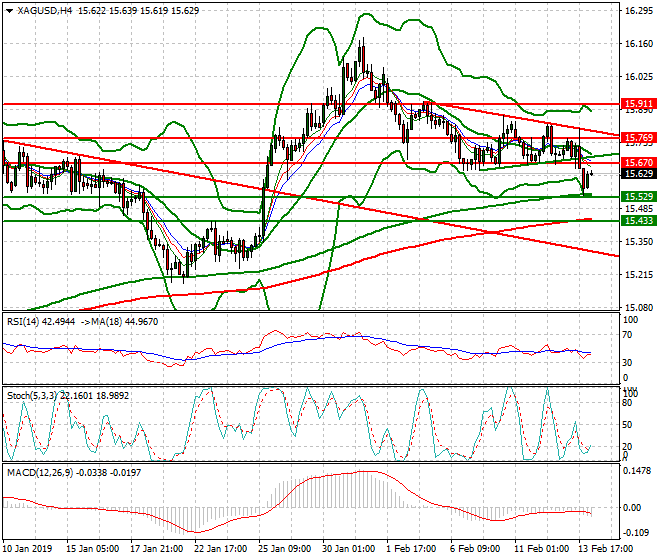
Task: Select the XAGUSD,H4 chart title text
Action: pos(45,11)
